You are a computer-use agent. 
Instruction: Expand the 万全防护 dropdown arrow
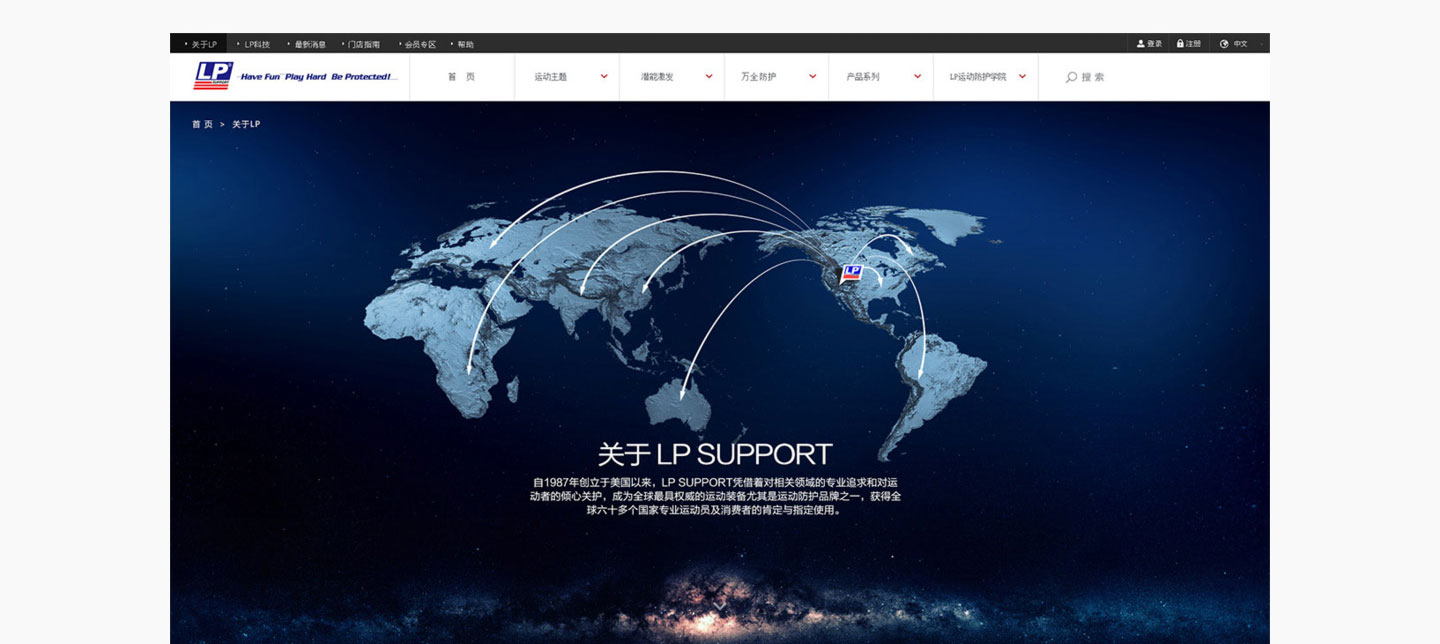813,77
